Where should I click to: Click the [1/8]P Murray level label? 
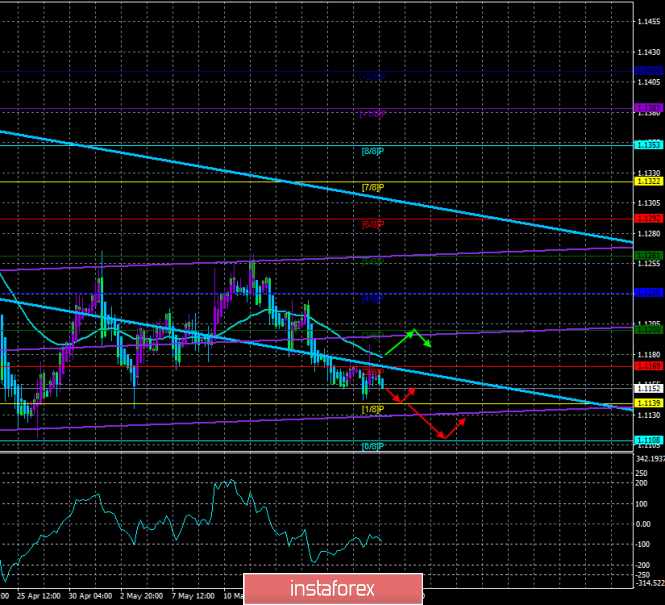(x=373, y=409)
